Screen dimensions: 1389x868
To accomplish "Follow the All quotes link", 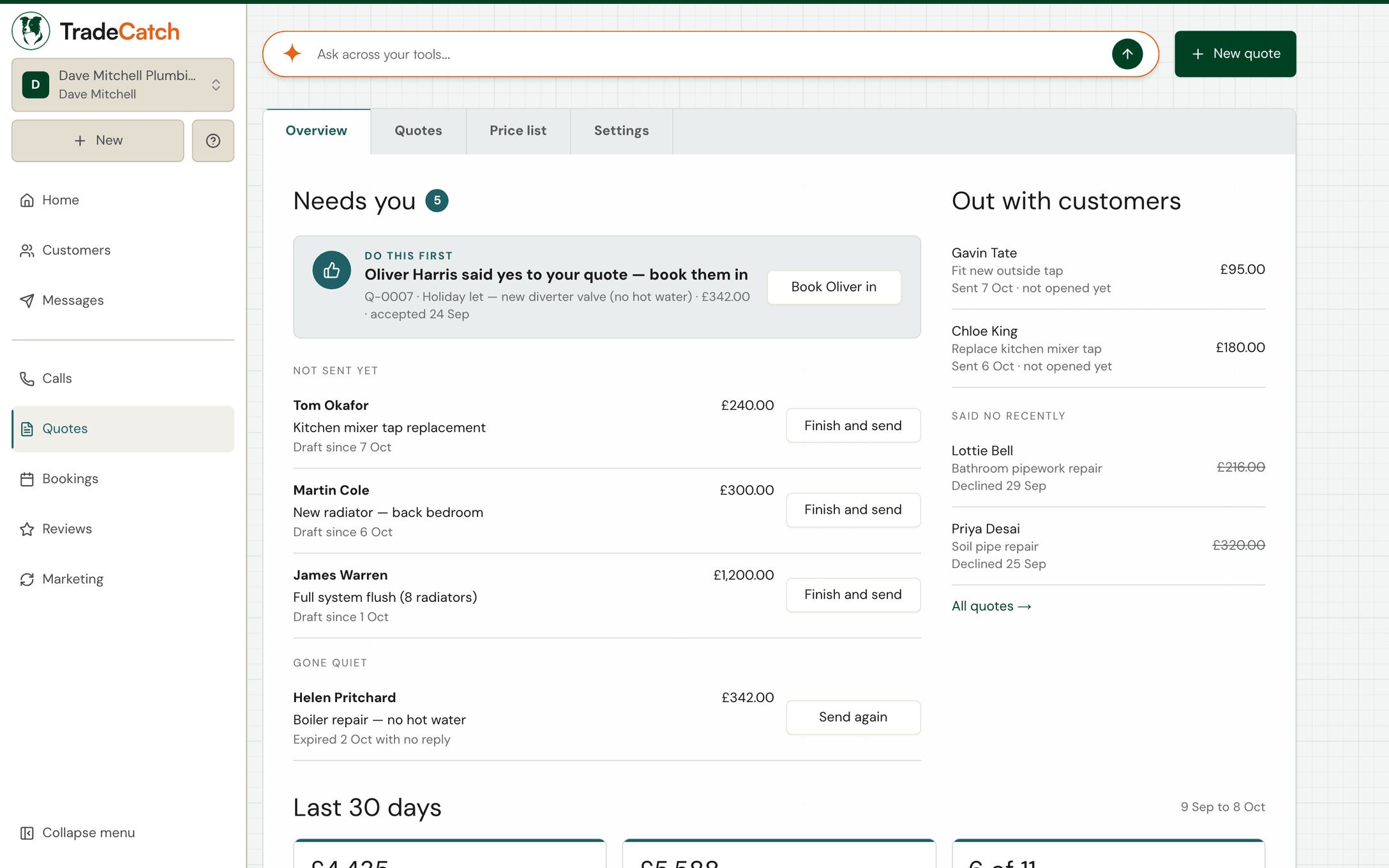I will (x=991, y=606).
